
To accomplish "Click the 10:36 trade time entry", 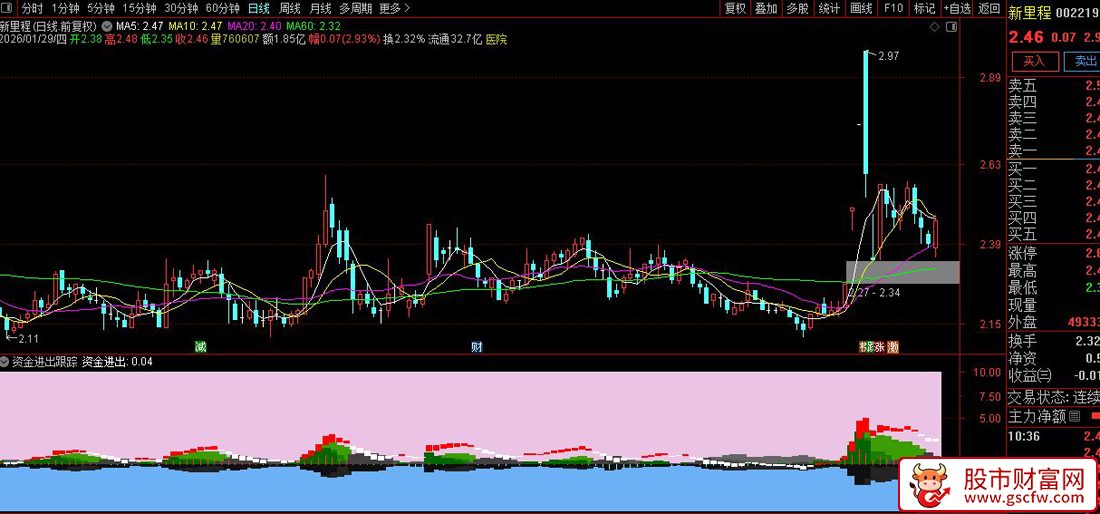I will (1025, 436).
